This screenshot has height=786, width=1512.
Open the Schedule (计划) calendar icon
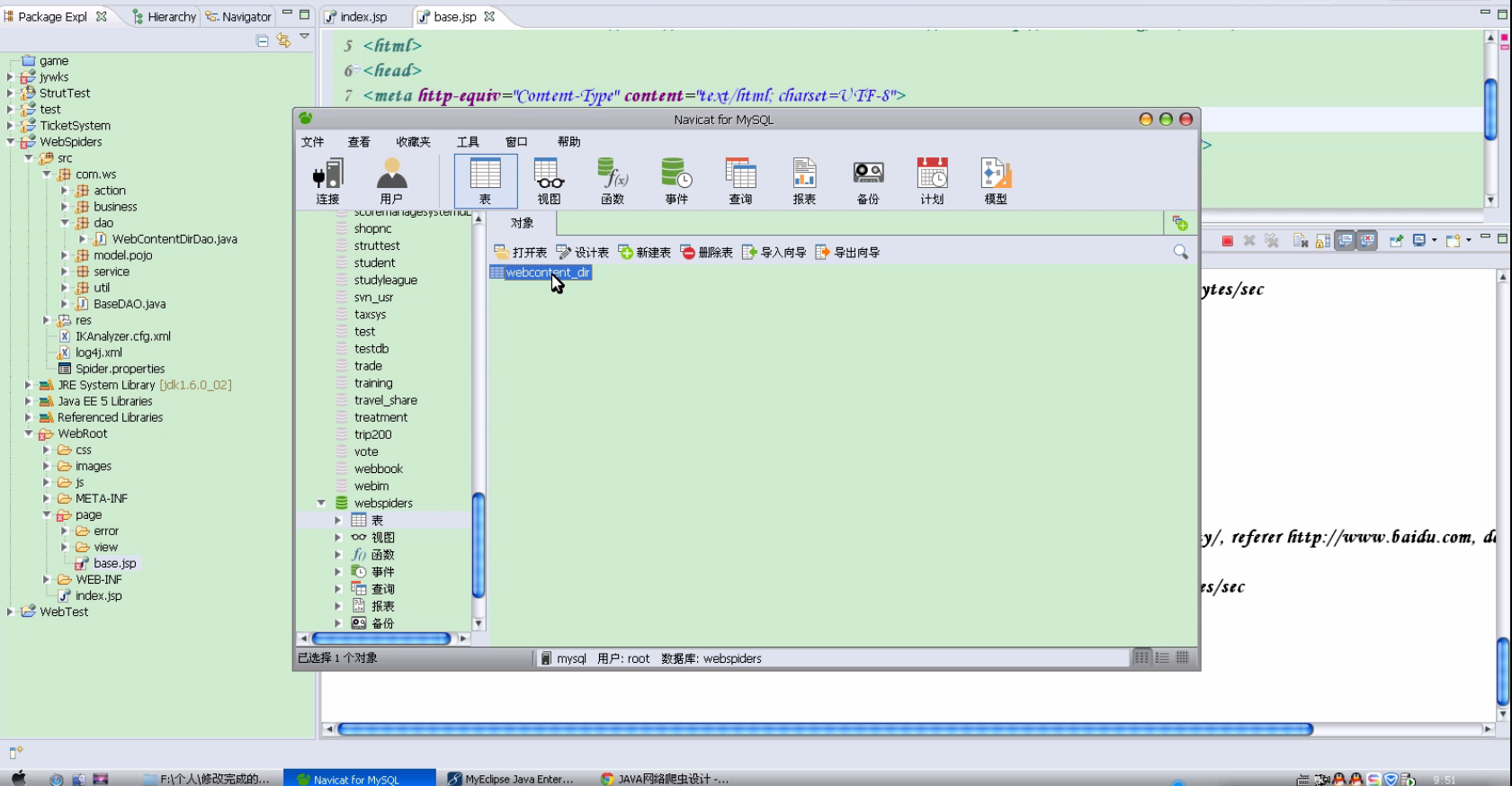[932, 181]
